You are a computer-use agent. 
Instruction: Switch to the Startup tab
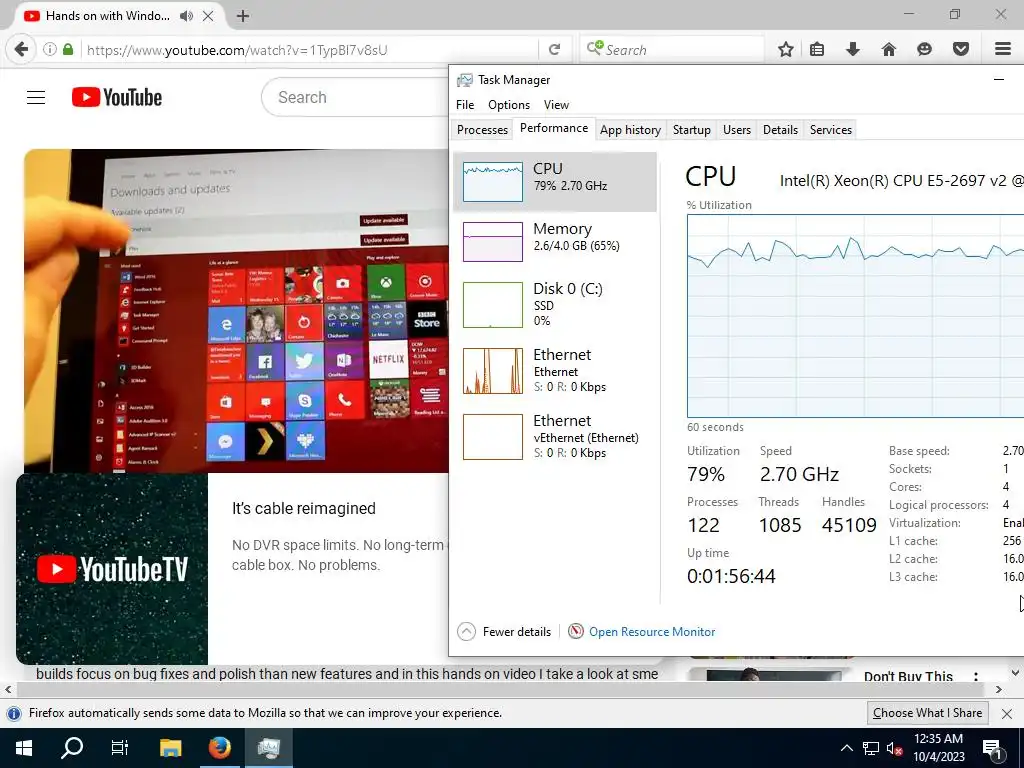click(692, 130)
